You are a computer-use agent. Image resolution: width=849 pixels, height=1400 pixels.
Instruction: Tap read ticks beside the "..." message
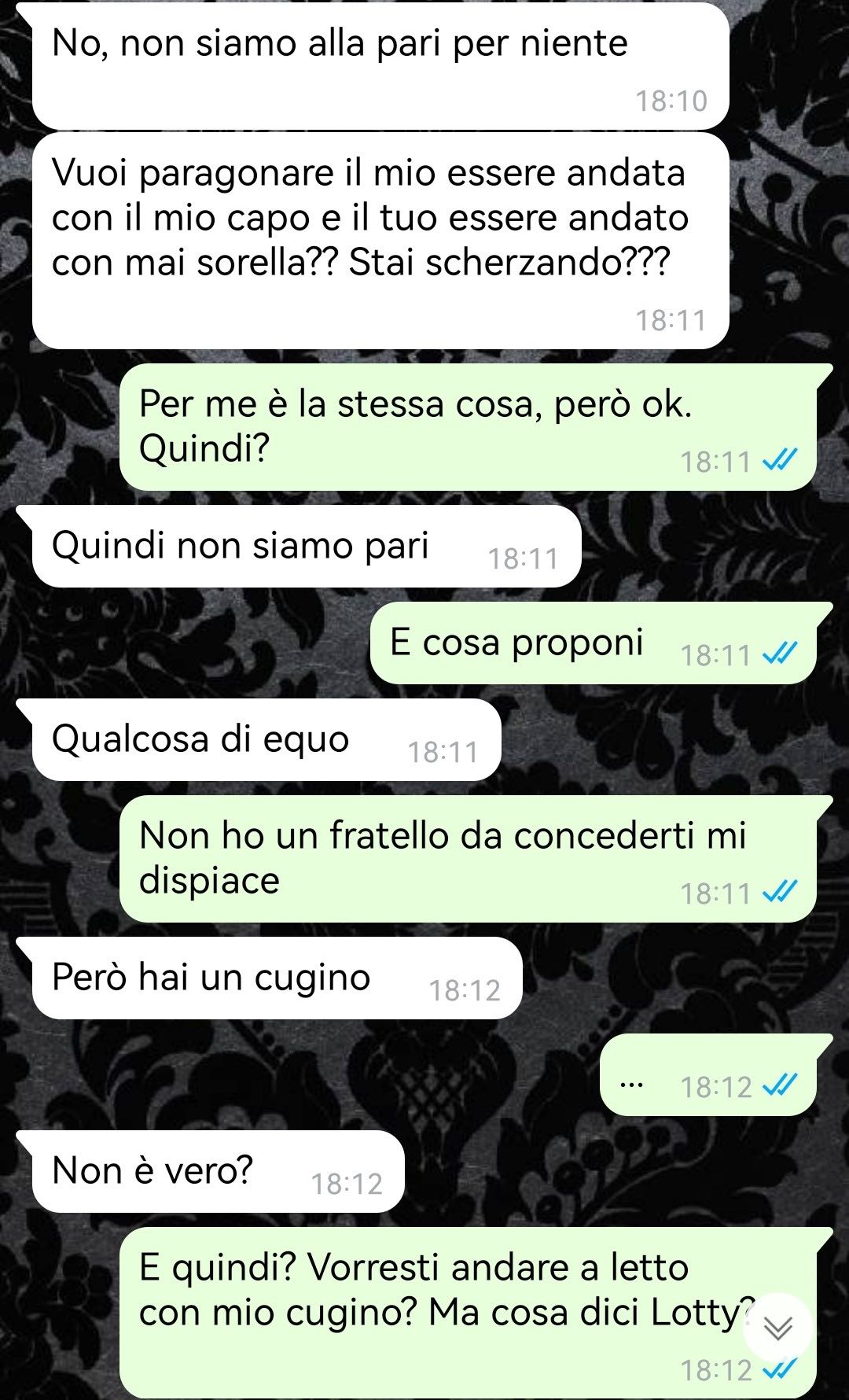pos(781,1086)
